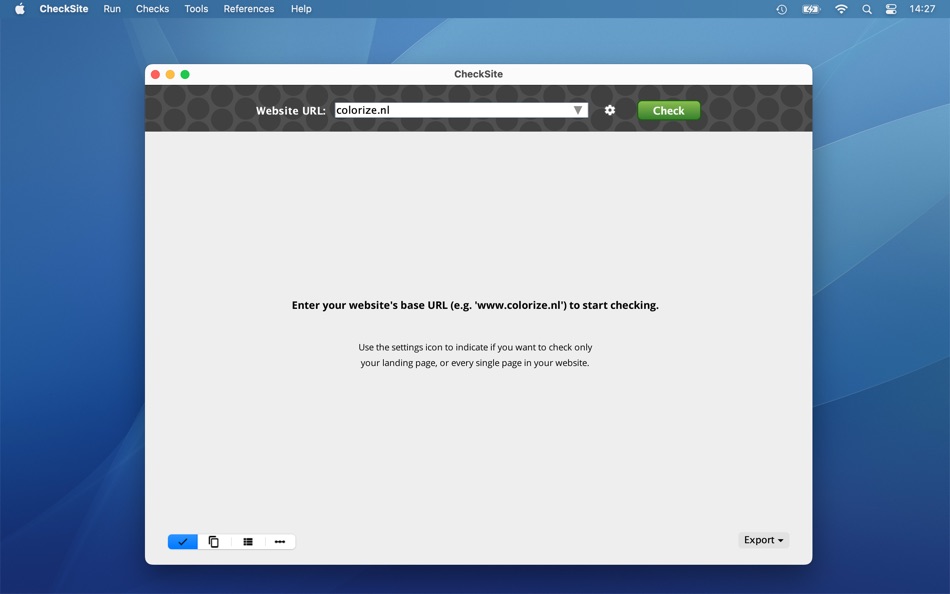Open the CheckSite application menu
Image resolution: width=950 pixels, height=594 pixels.
[x=64, y=8]
